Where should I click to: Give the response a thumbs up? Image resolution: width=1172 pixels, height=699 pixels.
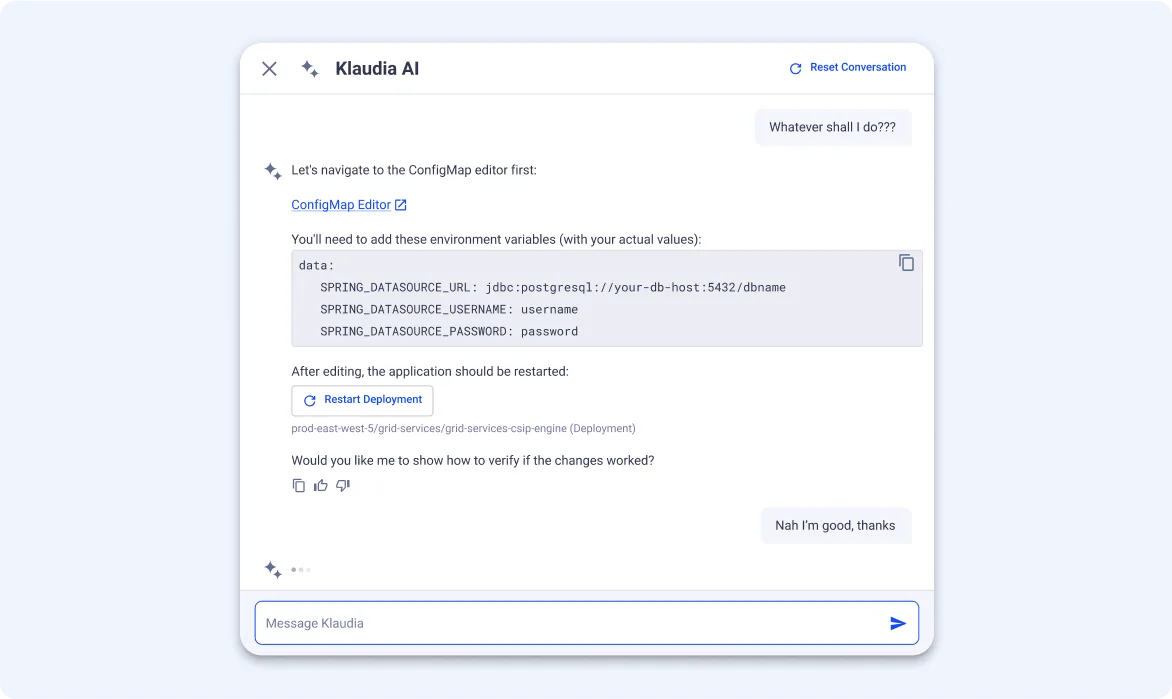click(321, 486)
